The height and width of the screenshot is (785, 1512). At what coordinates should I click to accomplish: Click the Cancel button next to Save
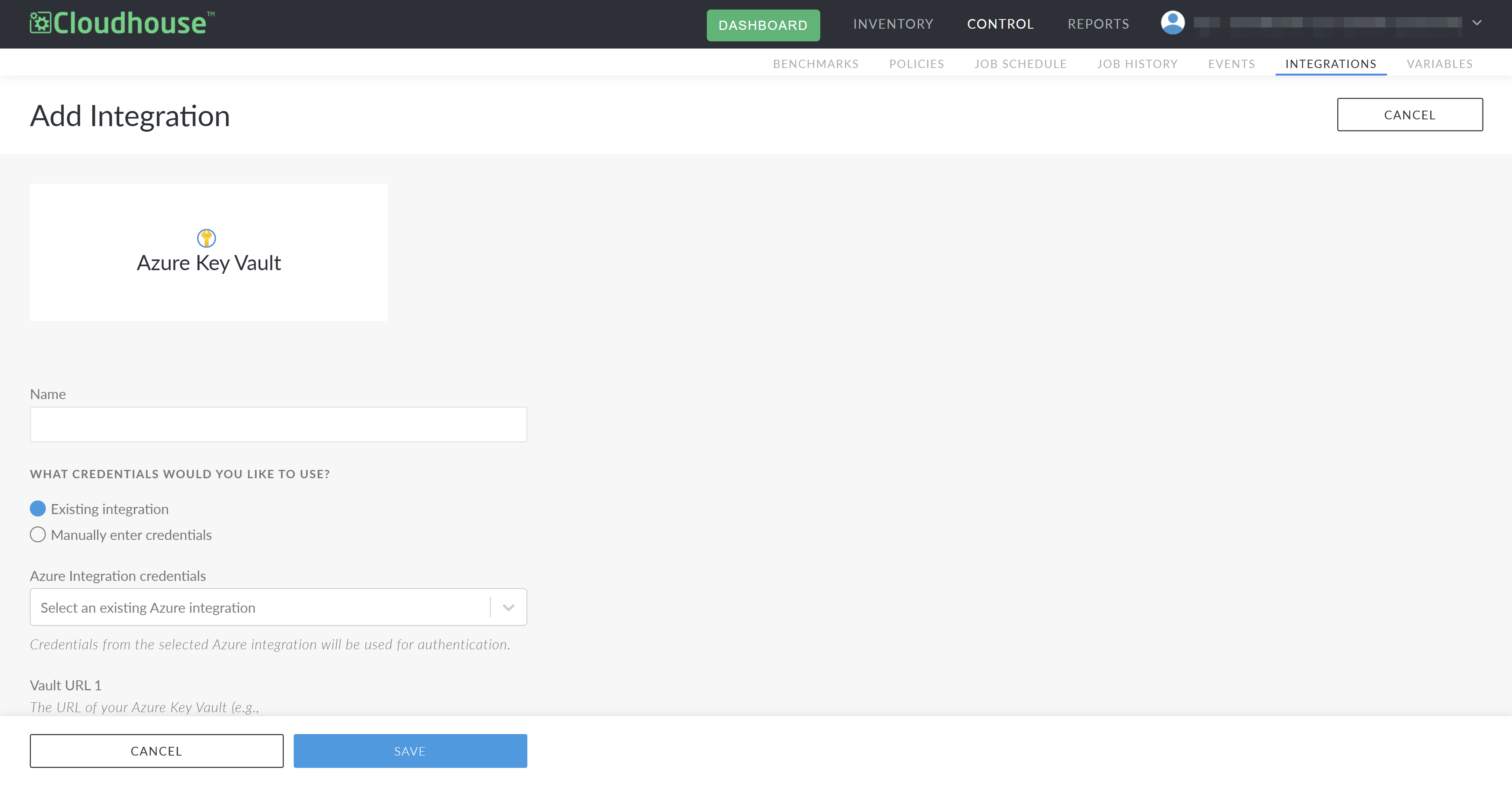(x=157, y=751)
